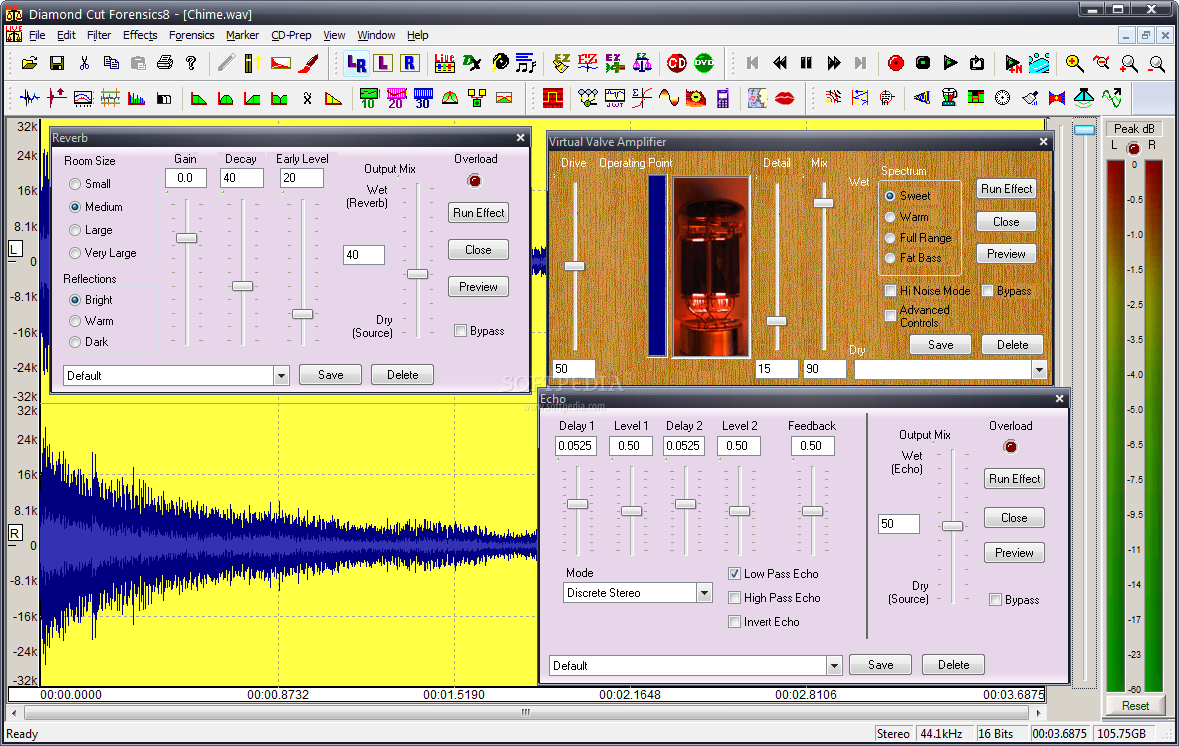Click the blue 30-band equalizer icon
This screenshot has width=1179, height=746.
[x=423, y=98]
